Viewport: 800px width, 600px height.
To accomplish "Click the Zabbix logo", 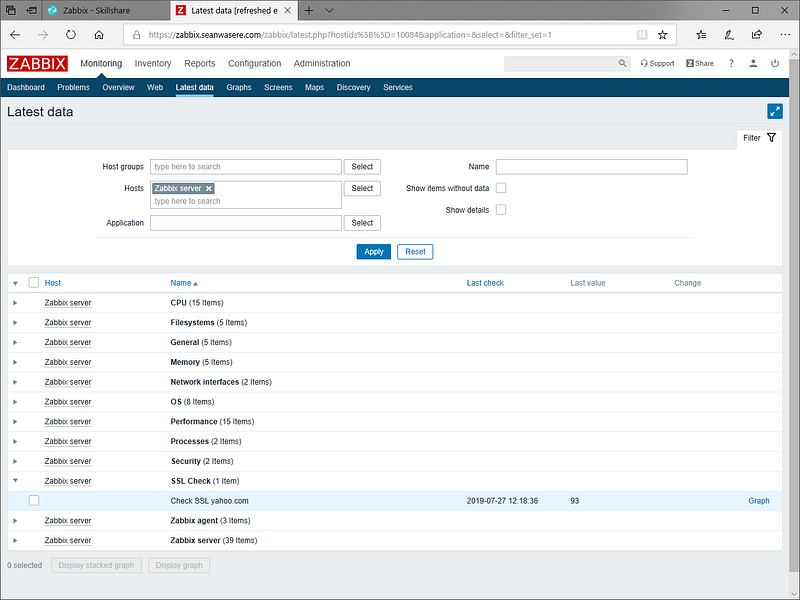I will tap(37, 64).
